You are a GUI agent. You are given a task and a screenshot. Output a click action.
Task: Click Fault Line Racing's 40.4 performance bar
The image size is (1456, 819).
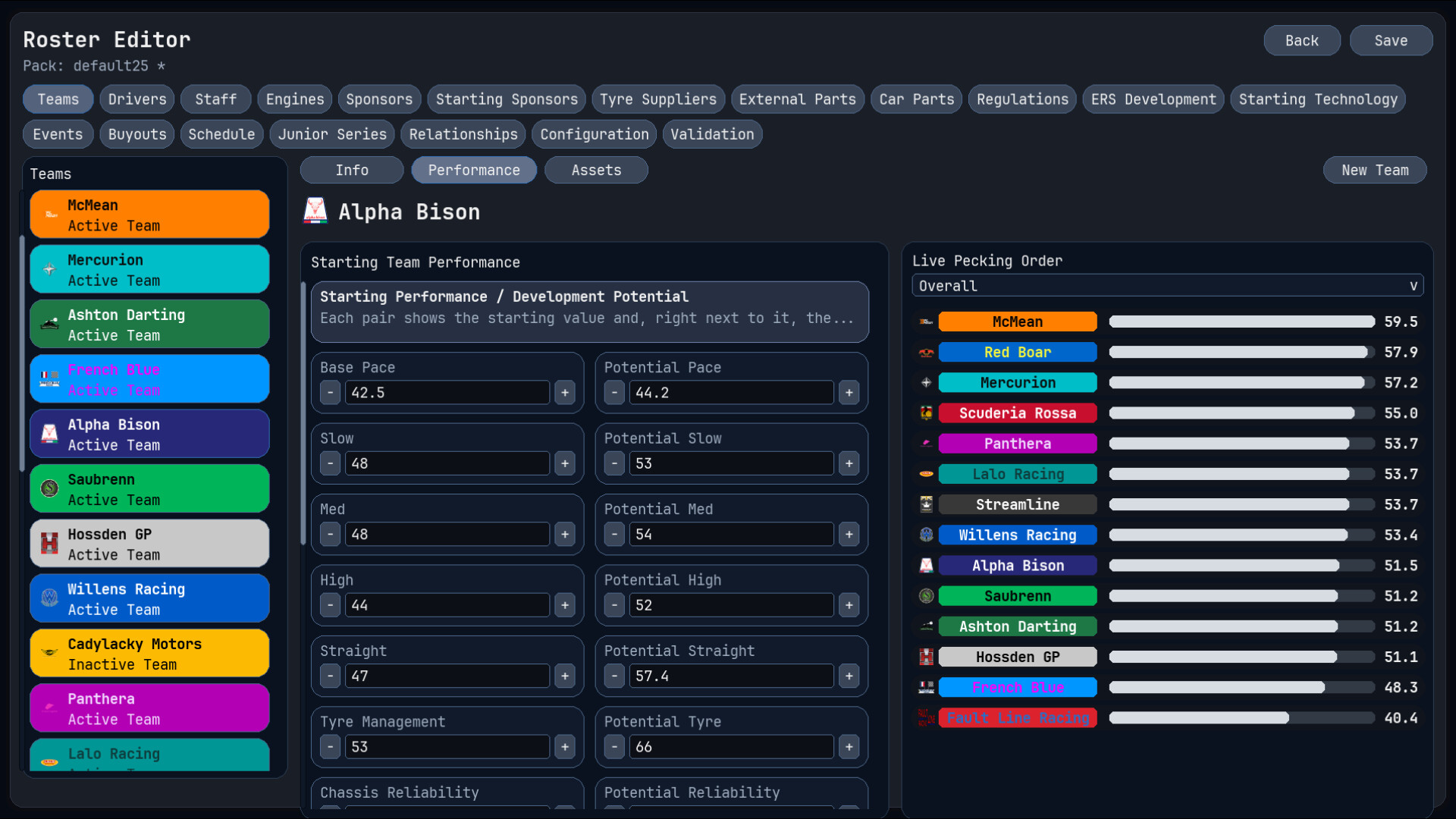pyautogui.click(x=1241, y=717)
